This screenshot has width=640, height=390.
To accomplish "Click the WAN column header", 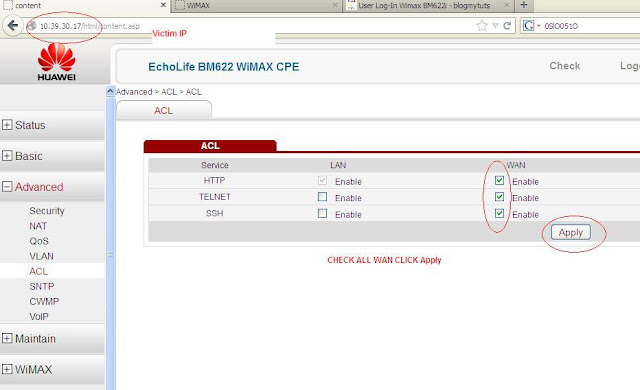I will click(516, 165).
